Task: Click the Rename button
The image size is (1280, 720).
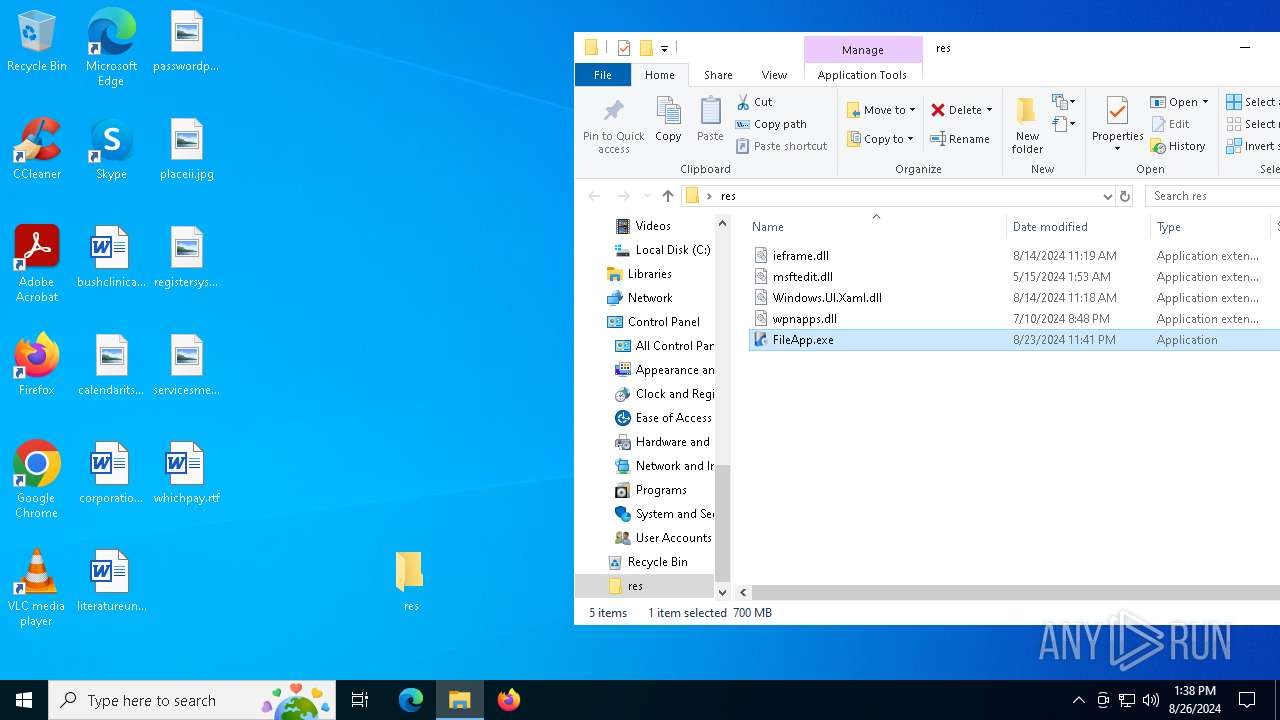Action: [960, 139]
